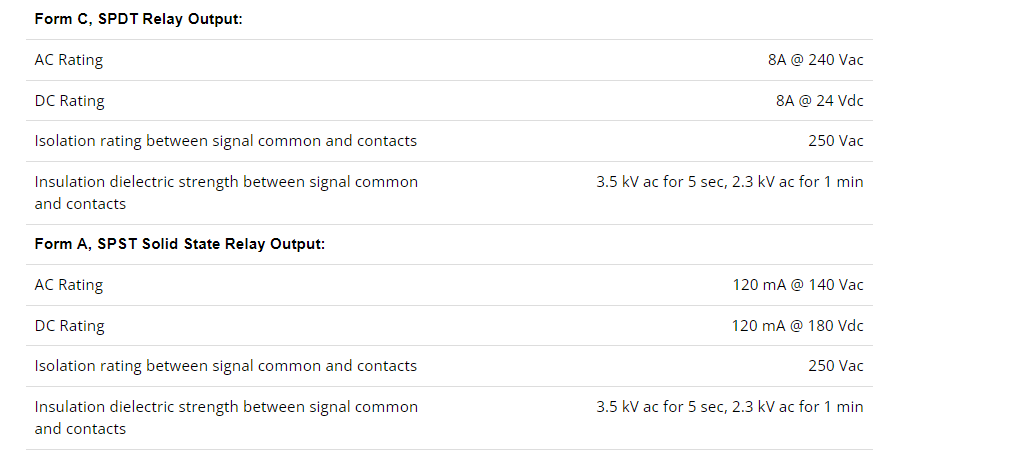
Task: Click 250 Vac value in Form A section
Action: [x=836, y=366]
